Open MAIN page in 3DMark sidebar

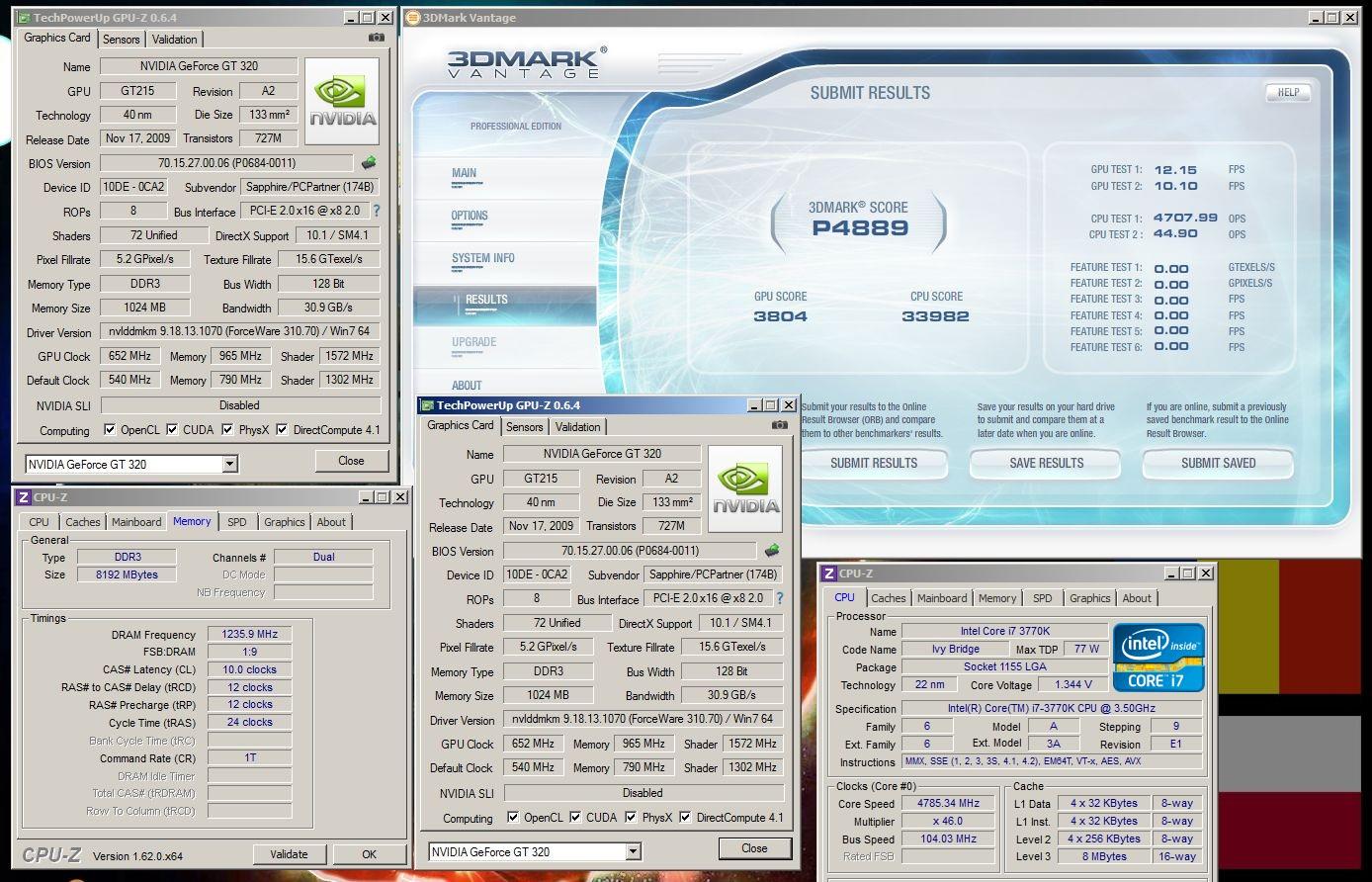tap(464, 173)
